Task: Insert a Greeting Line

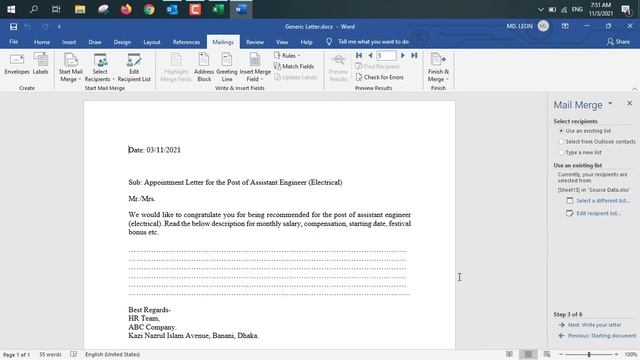Action: point(227,68)
